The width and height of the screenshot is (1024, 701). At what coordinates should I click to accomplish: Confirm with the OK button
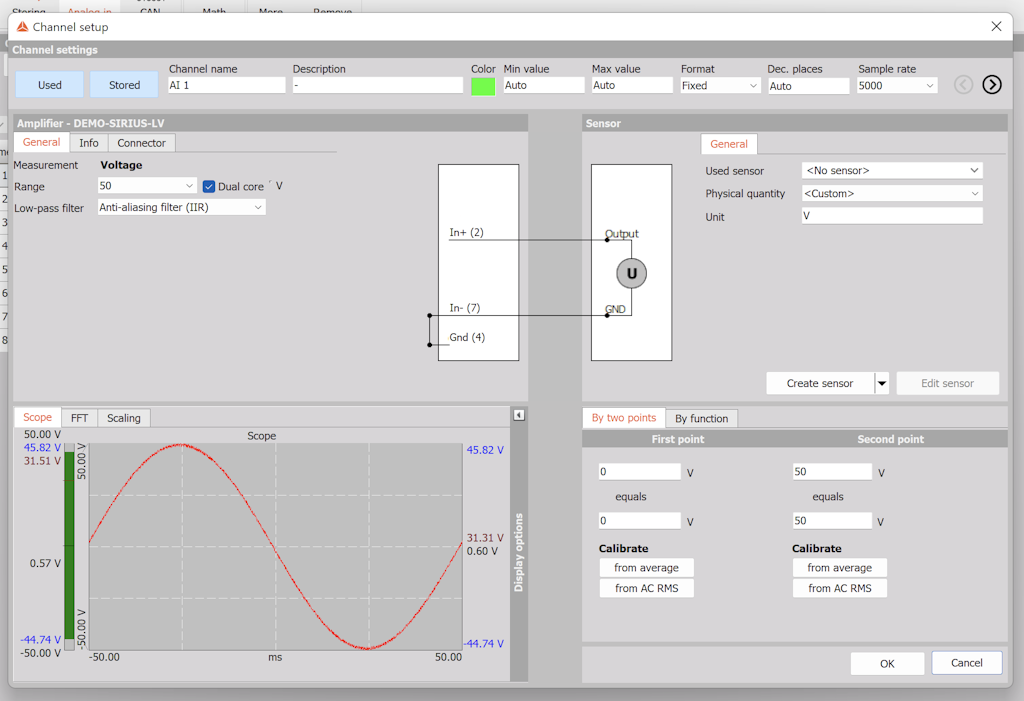click(x=887, y=664)
